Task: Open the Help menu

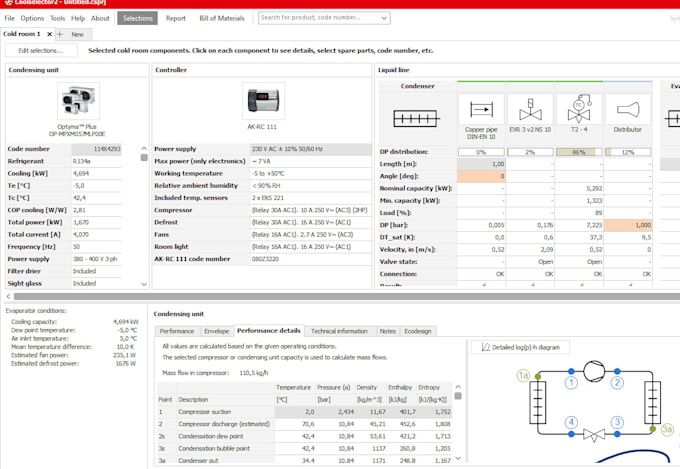Action: point(78,18)
